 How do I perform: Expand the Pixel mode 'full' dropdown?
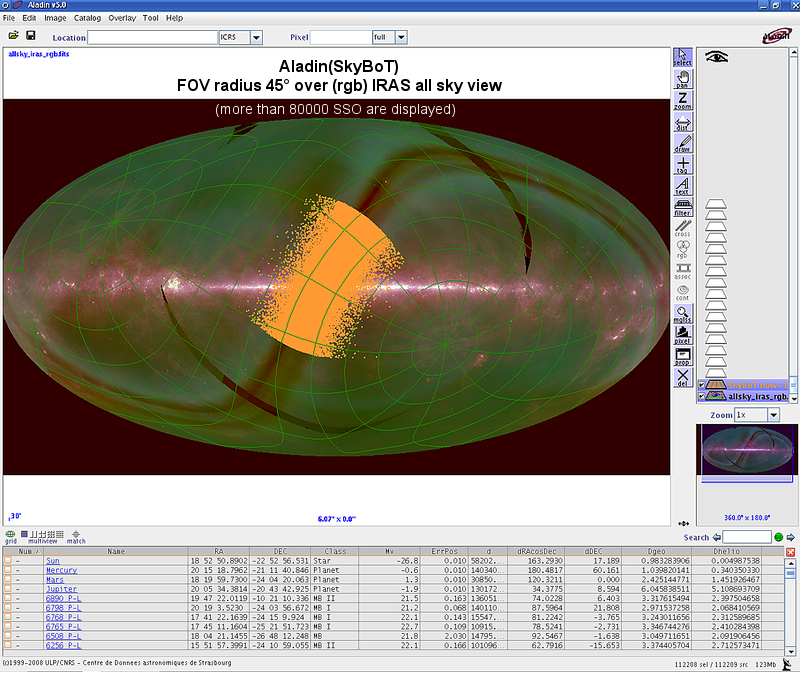coord(401,37)
